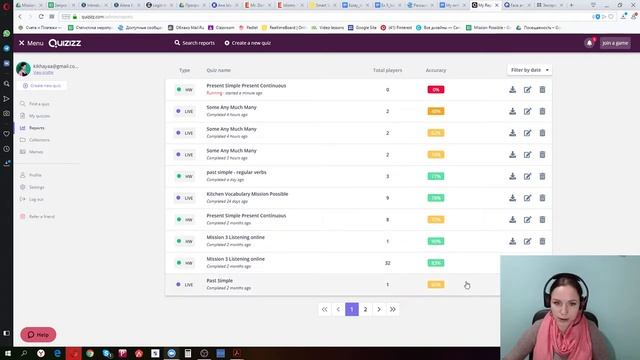
Task: Open Collections in sidebar
Action: tap(35, 140)
